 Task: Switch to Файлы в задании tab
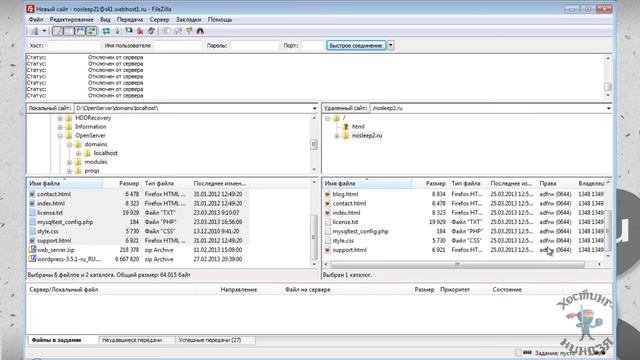coord(56,340)
